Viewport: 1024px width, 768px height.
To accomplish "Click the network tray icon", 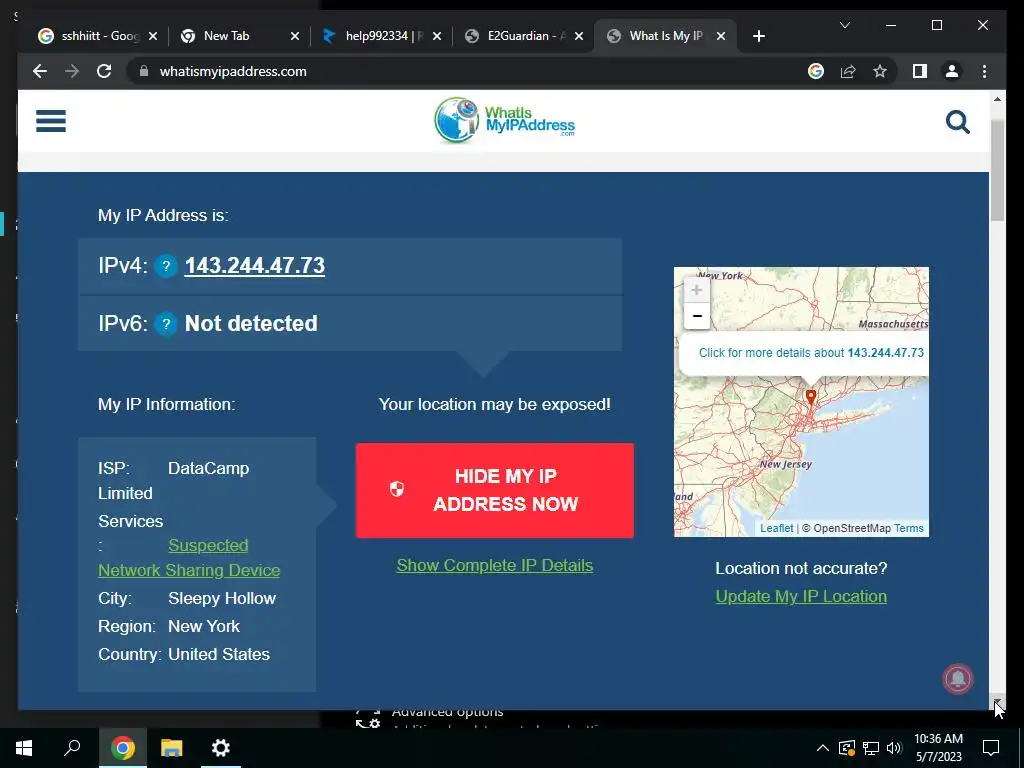I will [871, 748].
